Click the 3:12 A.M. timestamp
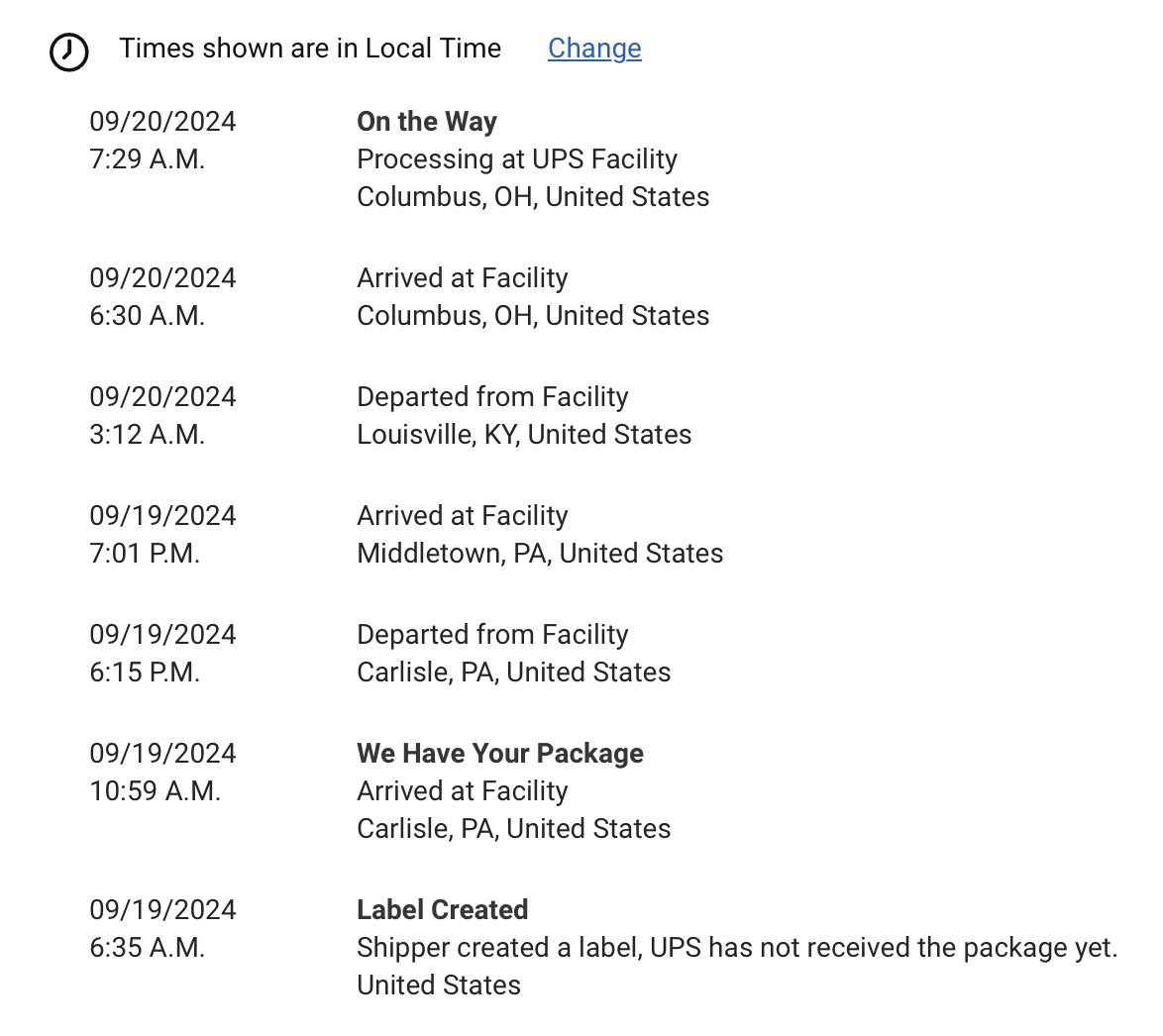The width and height of the screenshot is (1163, 1036). click(147, 435)
